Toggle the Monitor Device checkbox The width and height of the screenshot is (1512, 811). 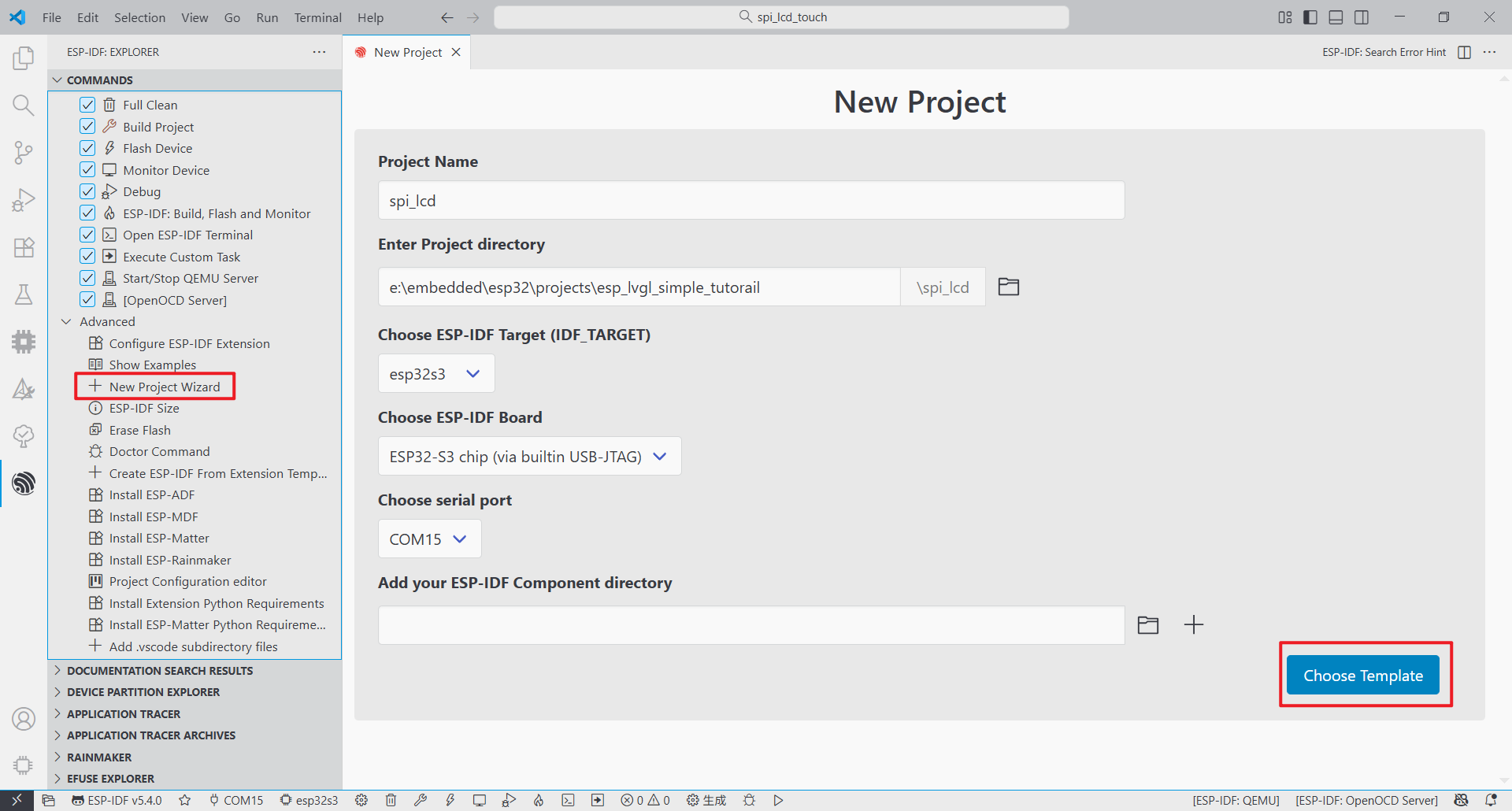[87, 170]
